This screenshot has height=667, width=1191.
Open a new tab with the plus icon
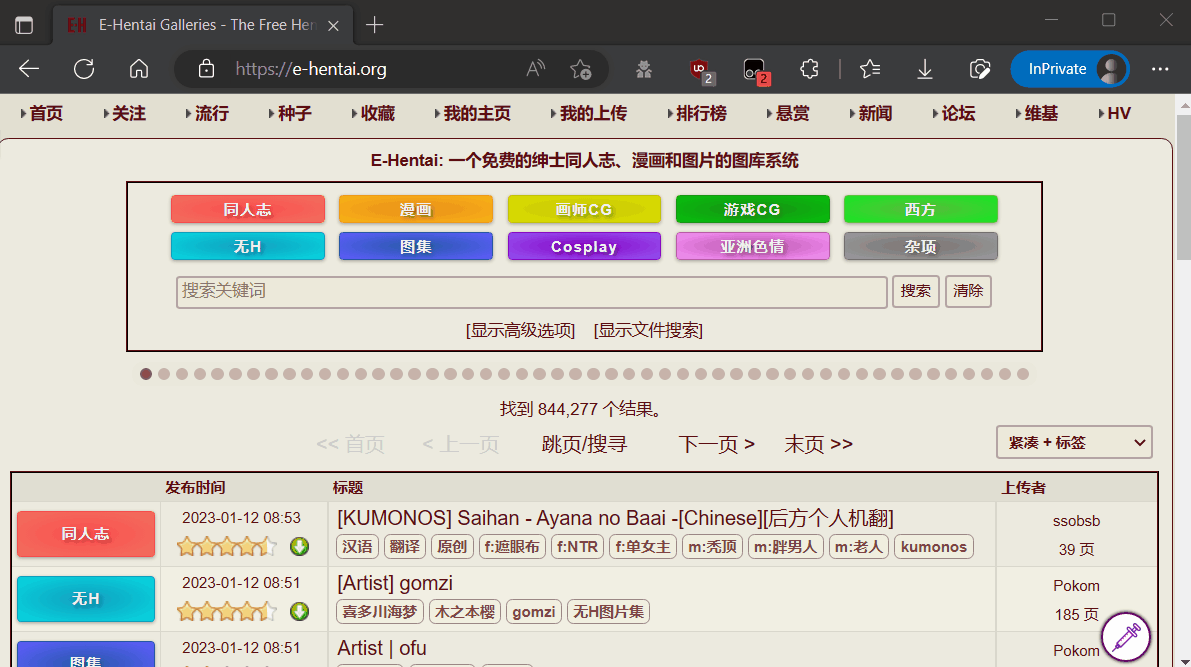point(374,25)
